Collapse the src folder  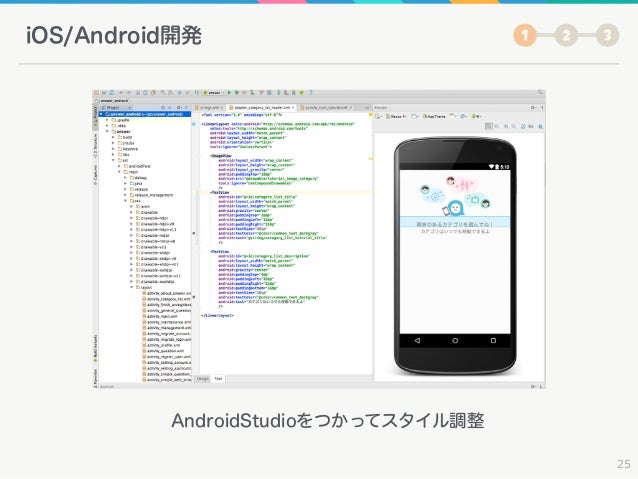coord(114,160)
